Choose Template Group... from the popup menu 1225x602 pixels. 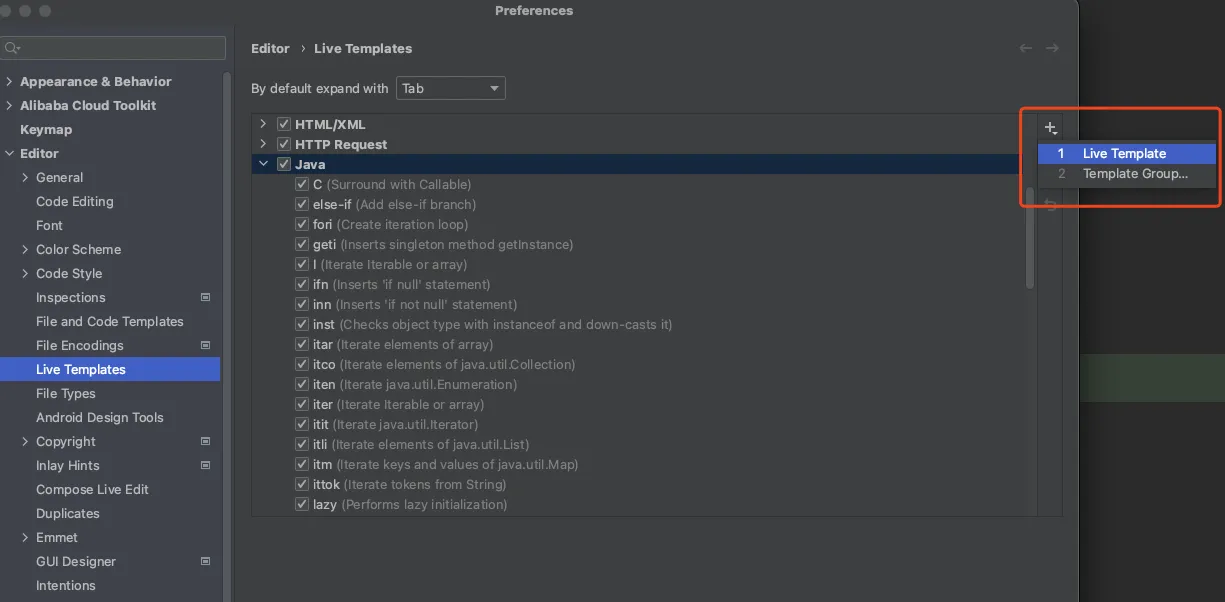[1135, 174]
